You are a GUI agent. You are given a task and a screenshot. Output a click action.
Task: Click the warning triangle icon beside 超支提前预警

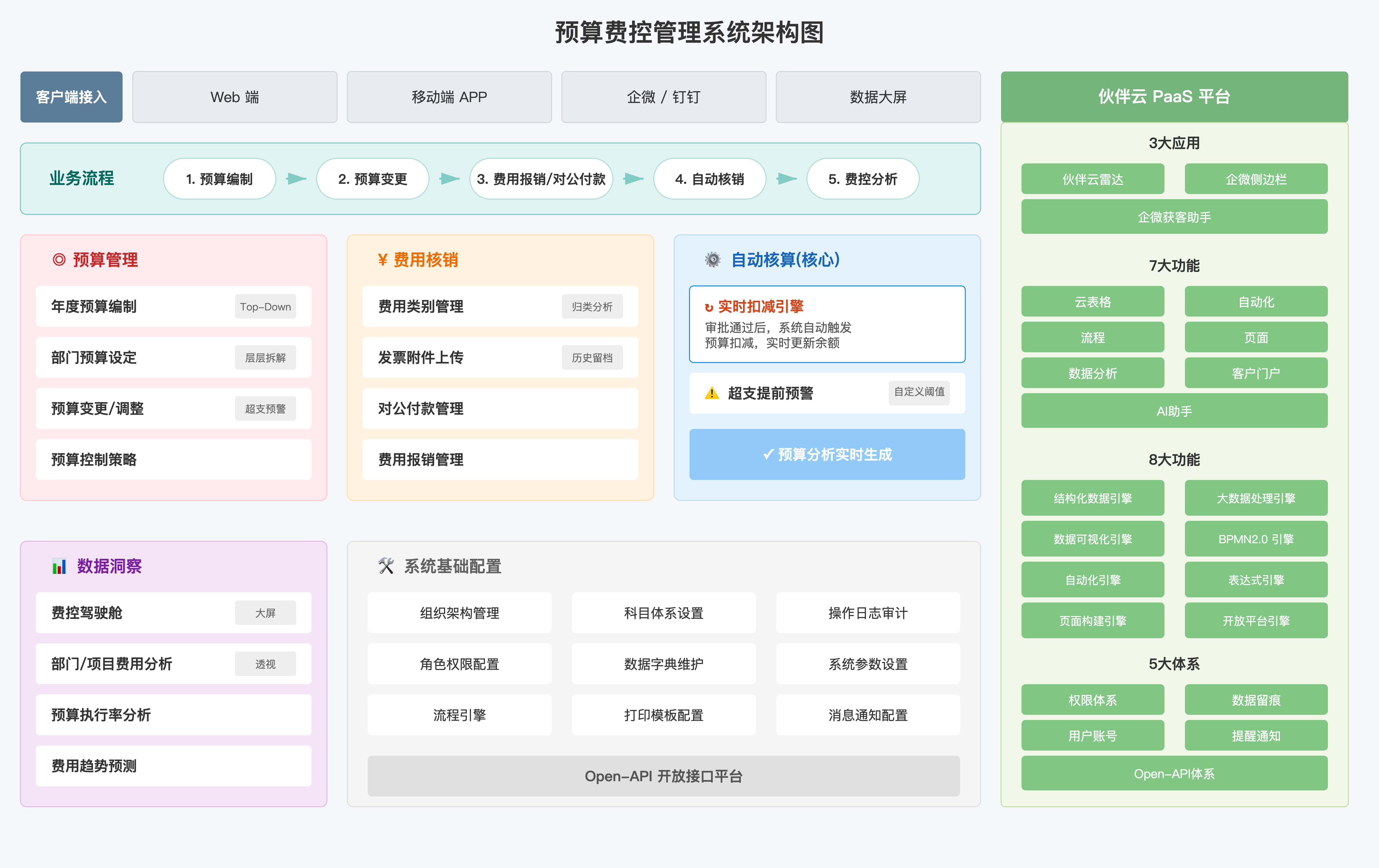(711, 393)
